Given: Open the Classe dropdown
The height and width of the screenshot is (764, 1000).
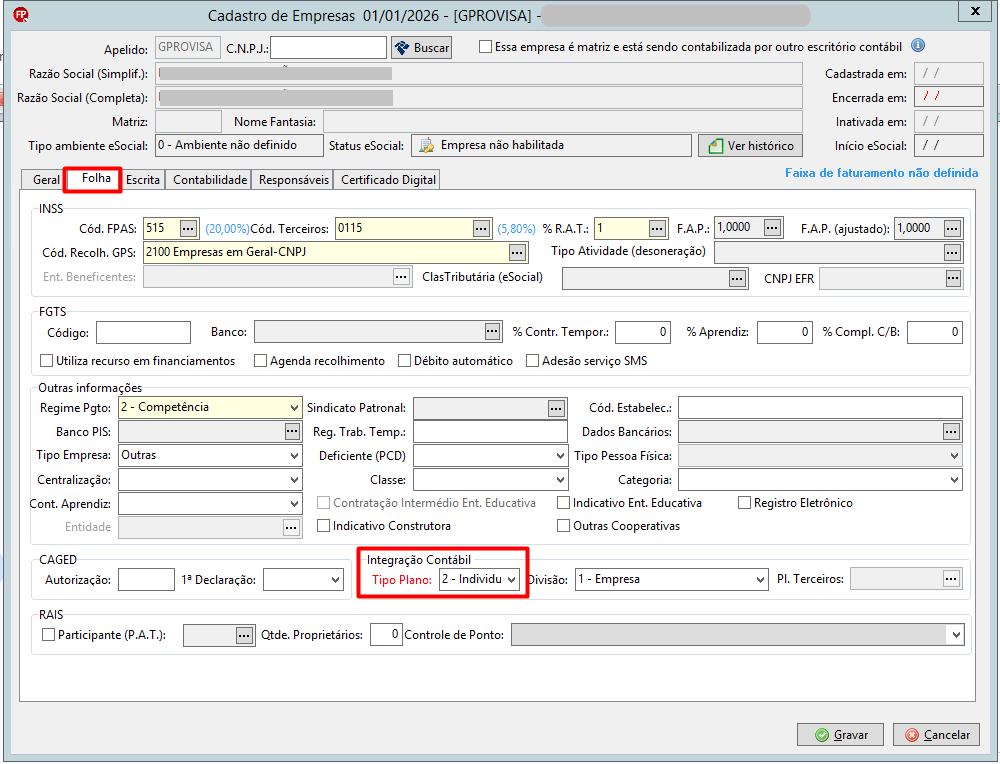Looking at the screenshot, I should coord(560,480).
